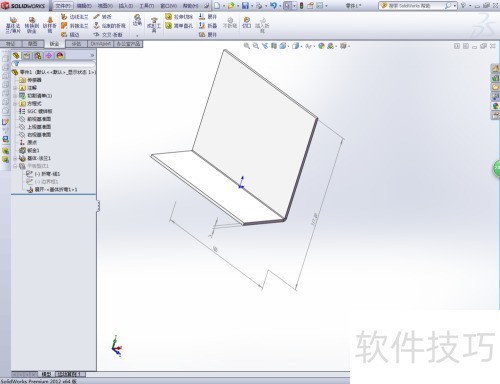
Task: Expand the 注解 annotations folder
Action: [15, 88]
